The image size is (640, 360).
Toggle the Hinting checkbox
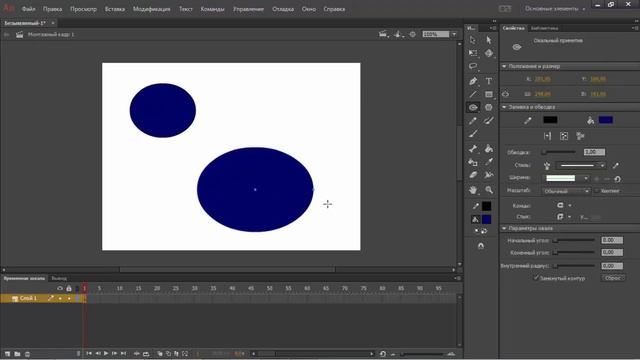(x=597, y=191)
